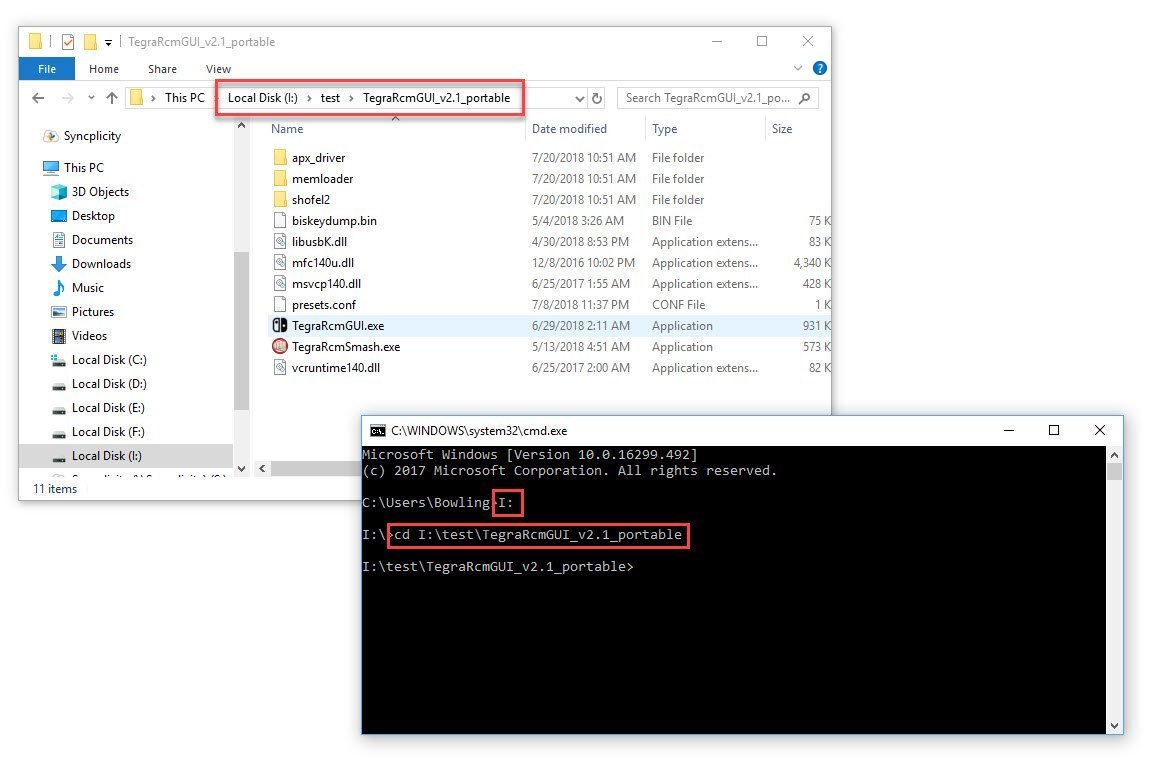Open the File menu tab

(x=47, y=69)
